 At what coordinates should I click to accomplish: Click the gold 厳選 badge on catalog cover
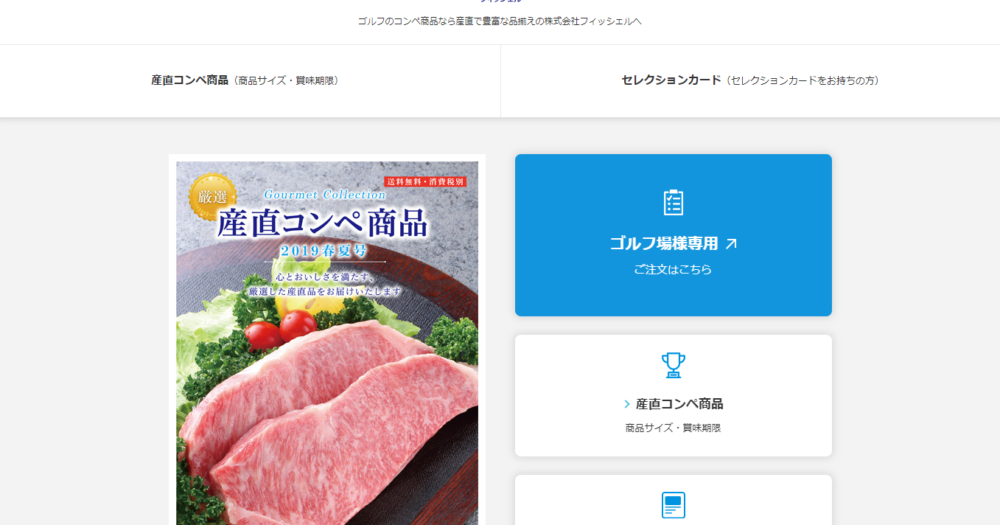coord(212,197)
